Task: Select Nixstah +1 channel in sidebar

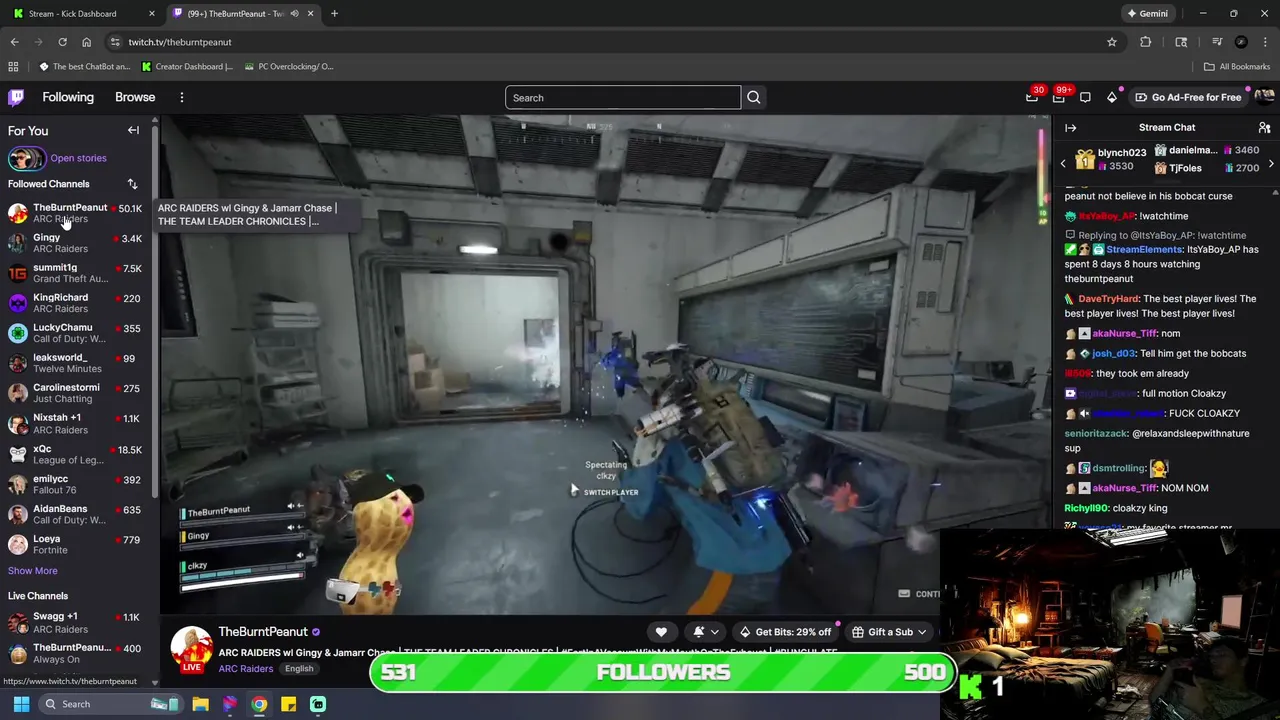Action: tap(78, 423)
